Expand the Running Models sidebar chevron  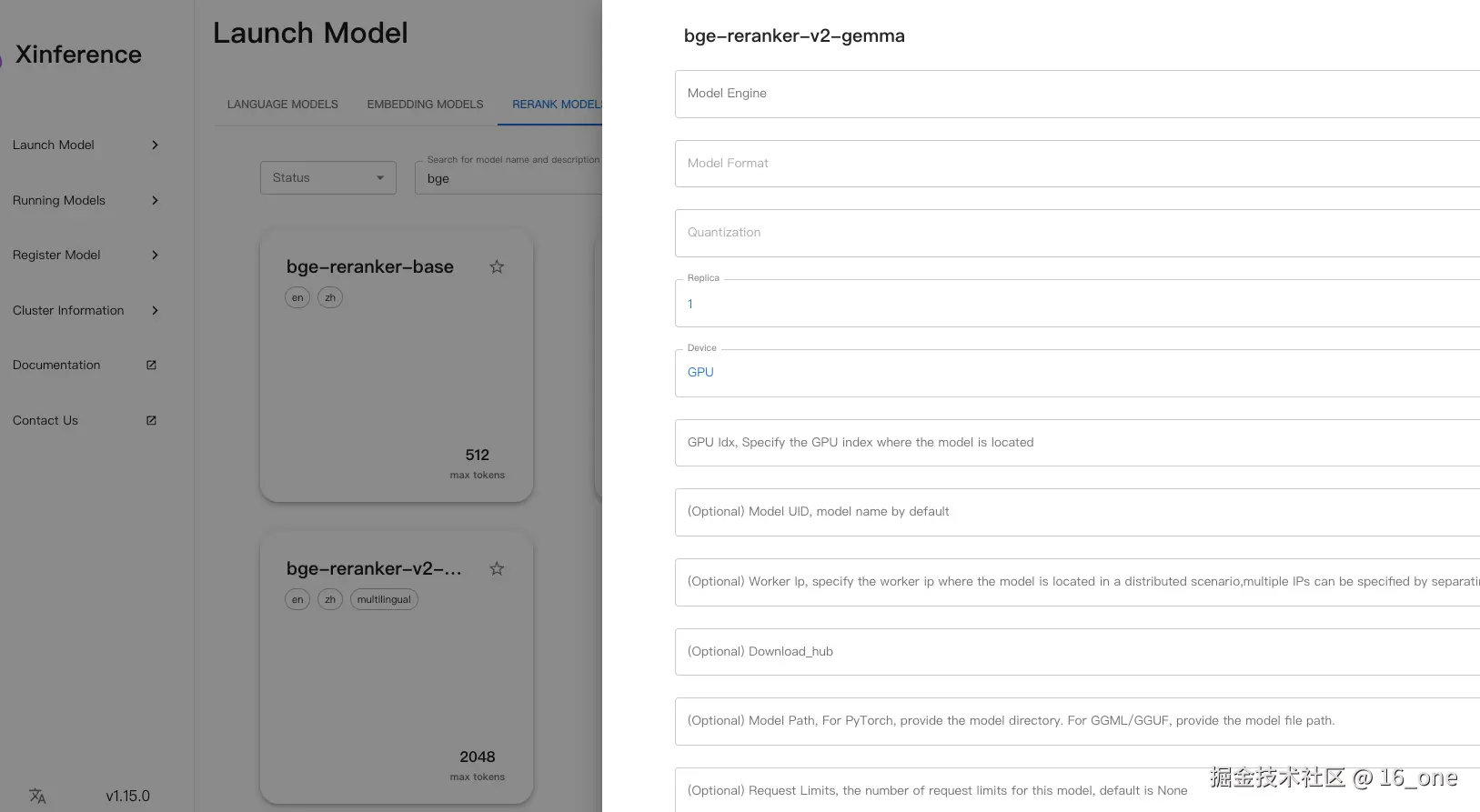(x=155, y=200)
